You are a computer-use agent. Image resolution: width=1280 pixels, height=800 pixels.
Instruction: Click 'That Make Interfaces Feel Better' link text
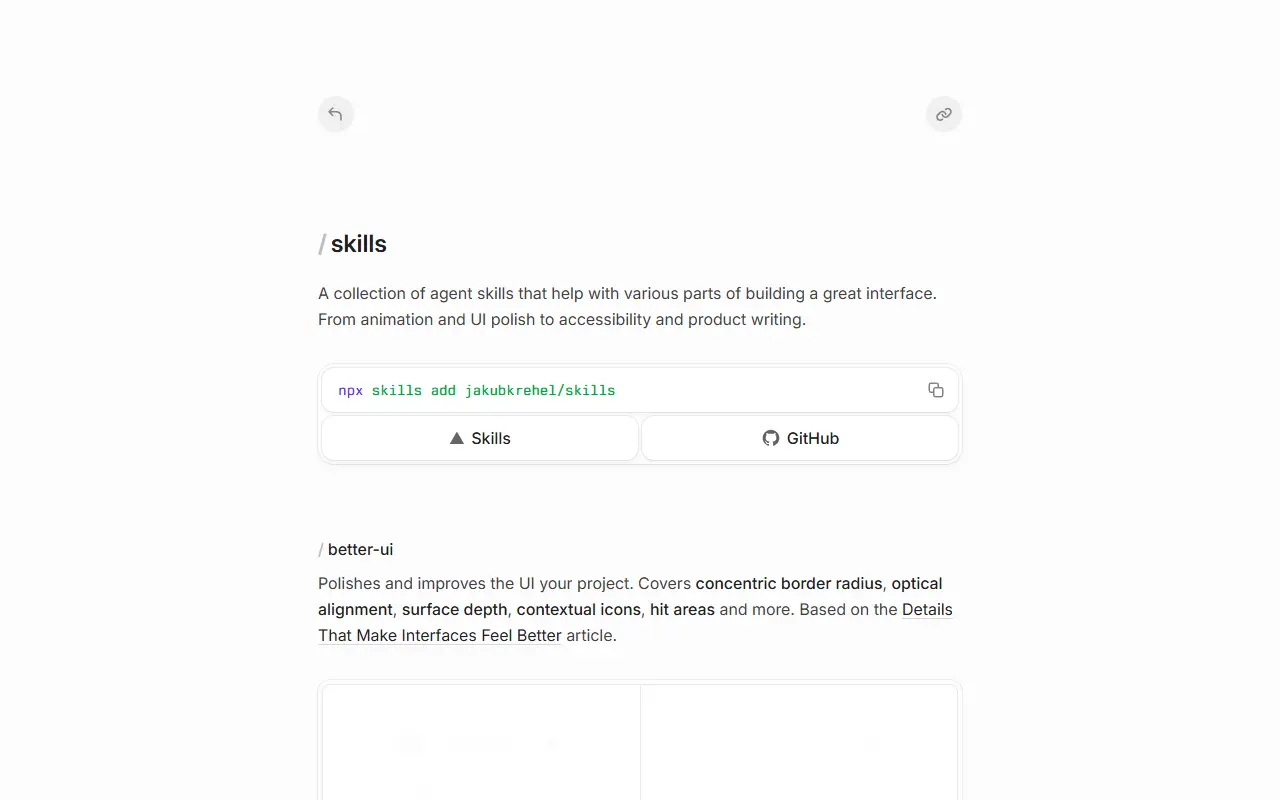[440, 635]
